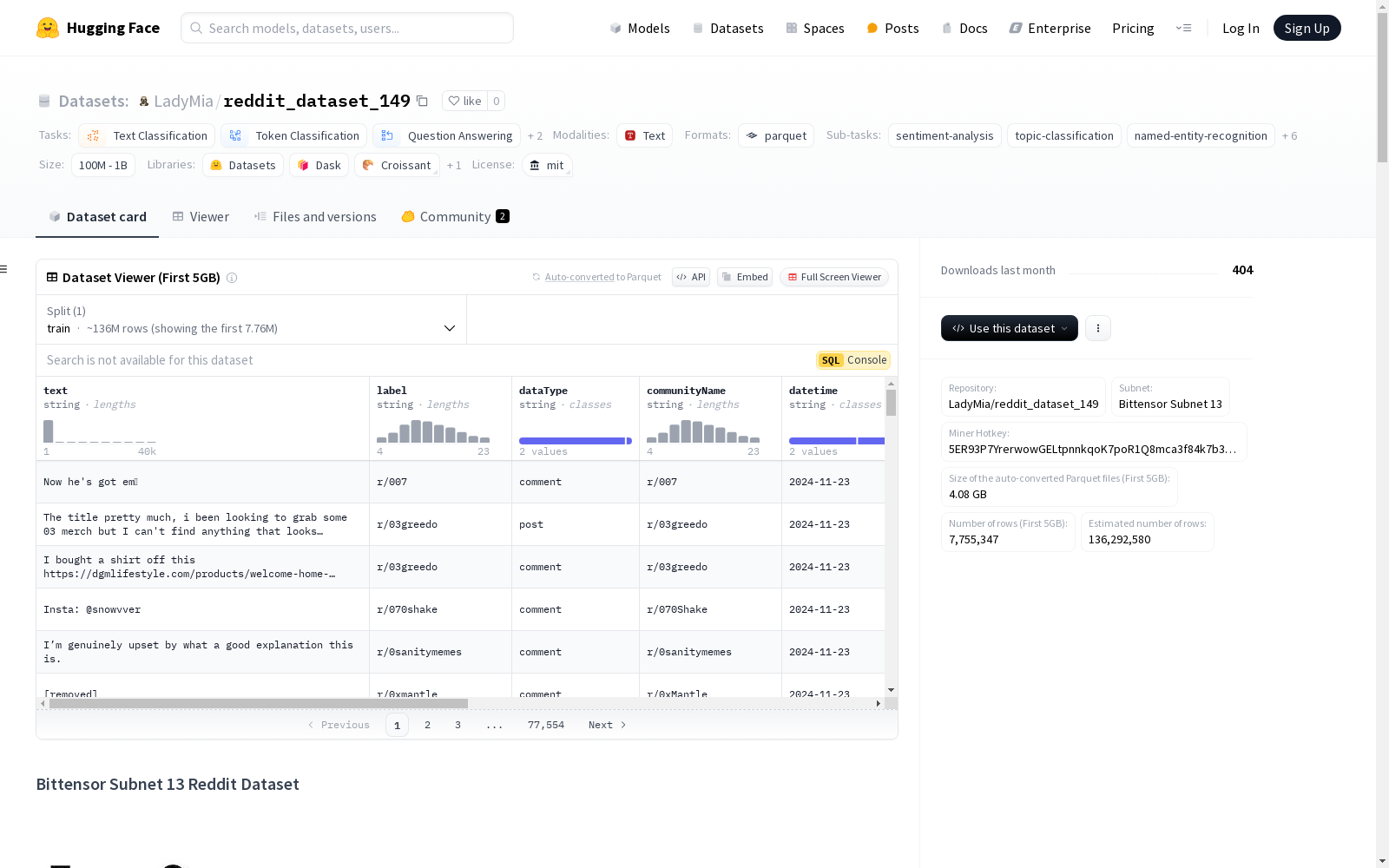The width and height of the screenshot is (1389, 868).
Task: Click the info icon beside Dataset Viewer
Action: 232,278
